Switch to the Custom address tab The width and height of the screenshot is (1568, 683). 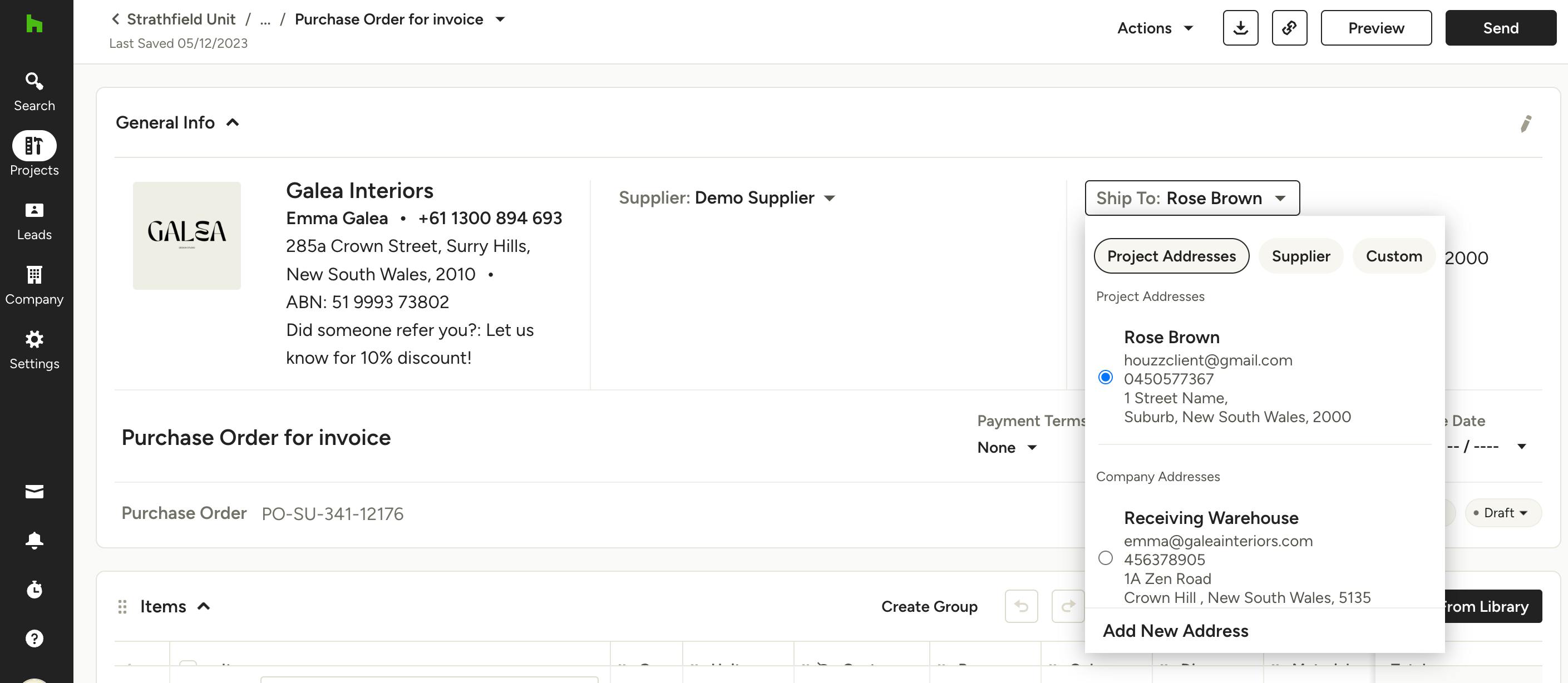click(1394, 256)
